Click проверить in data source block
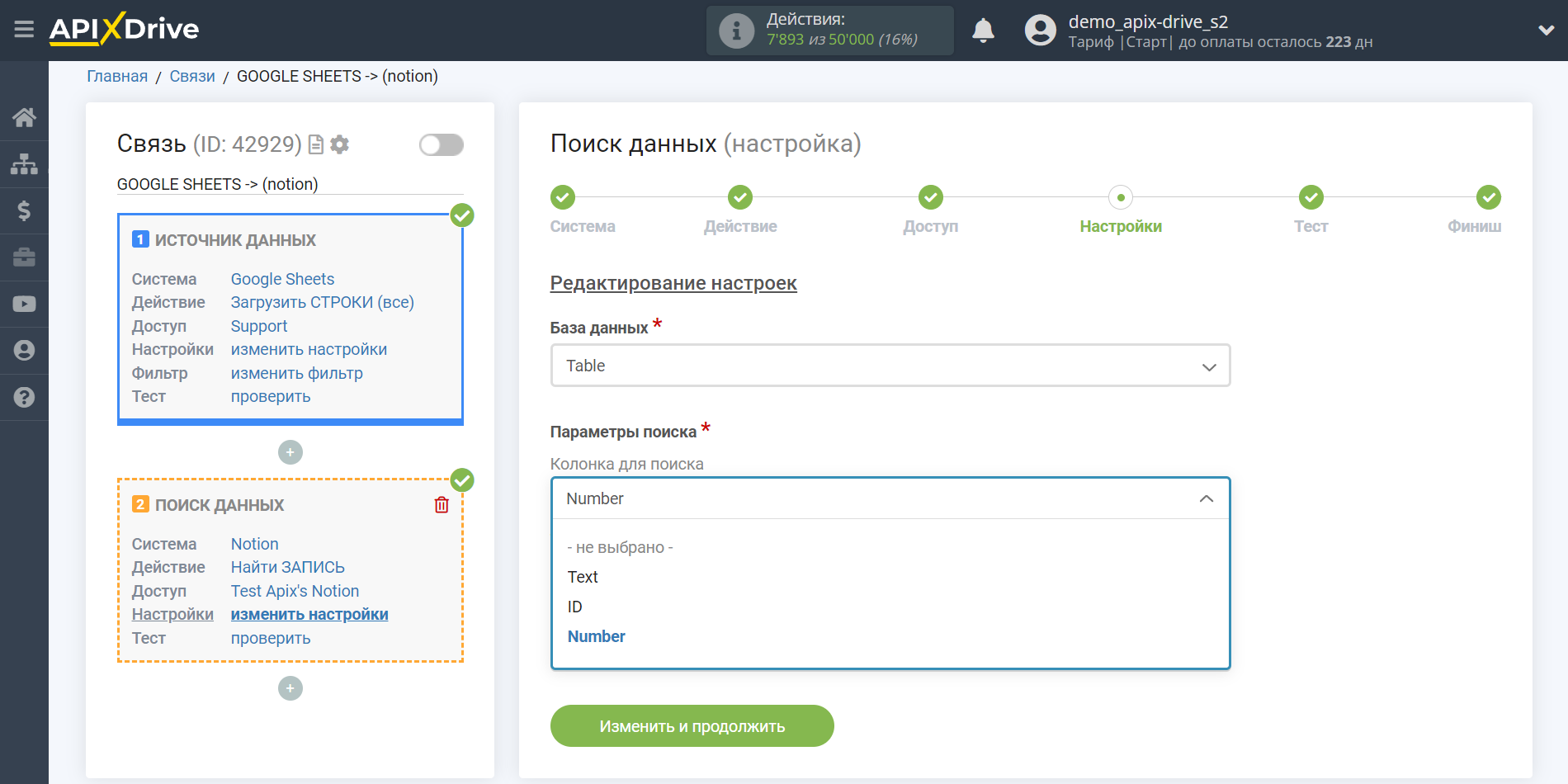The image size is (1568, 784). [x=271, y=396]
